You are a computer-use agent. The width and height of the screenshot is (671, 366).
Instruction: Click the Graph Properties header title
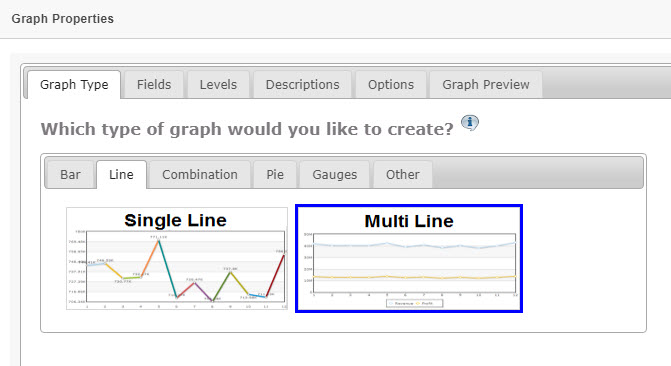(62, 19)
